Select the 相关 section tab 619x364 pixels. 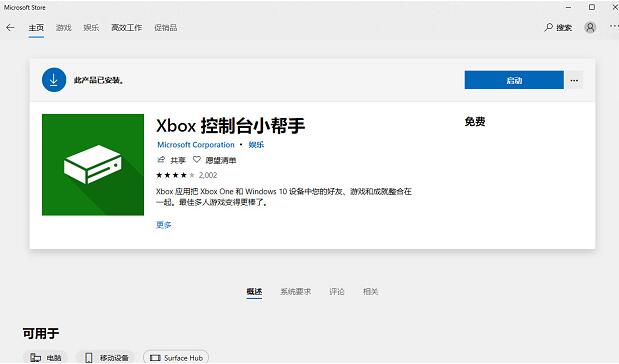click(371, 292)
